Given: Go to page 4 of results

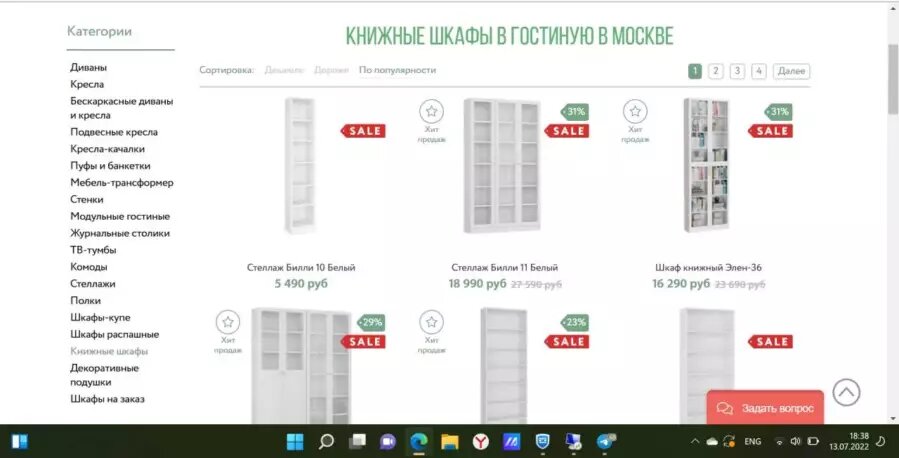Looking at the screenshot, I should point(759,71).
